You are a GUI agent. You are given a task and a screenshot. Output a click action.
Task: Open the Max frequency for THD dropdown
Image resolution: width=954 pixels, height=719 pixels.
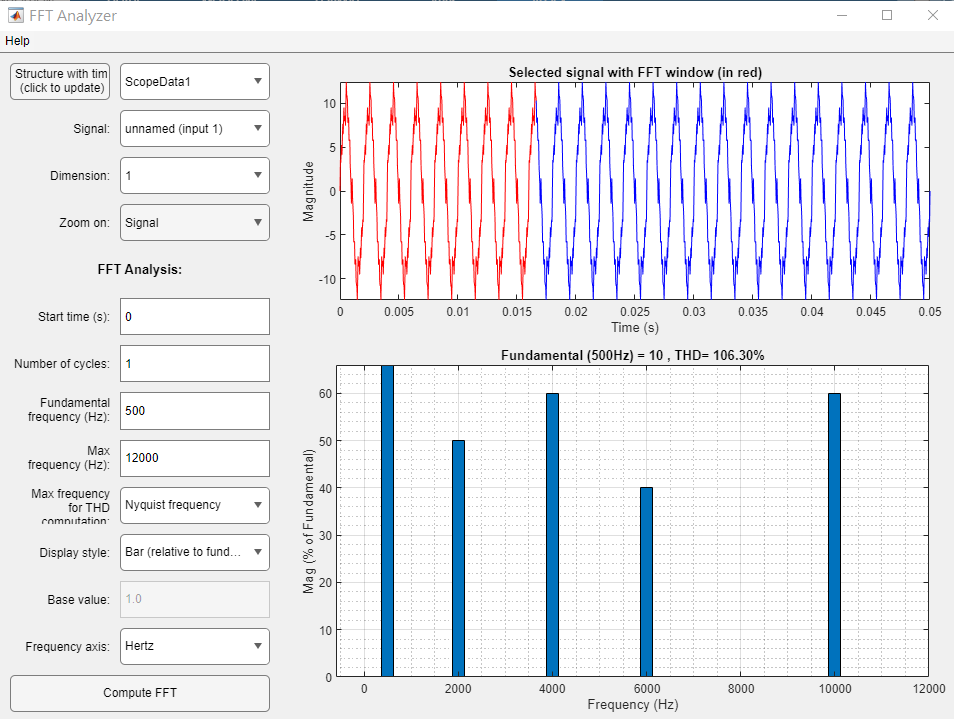click(x=195, y=505)
